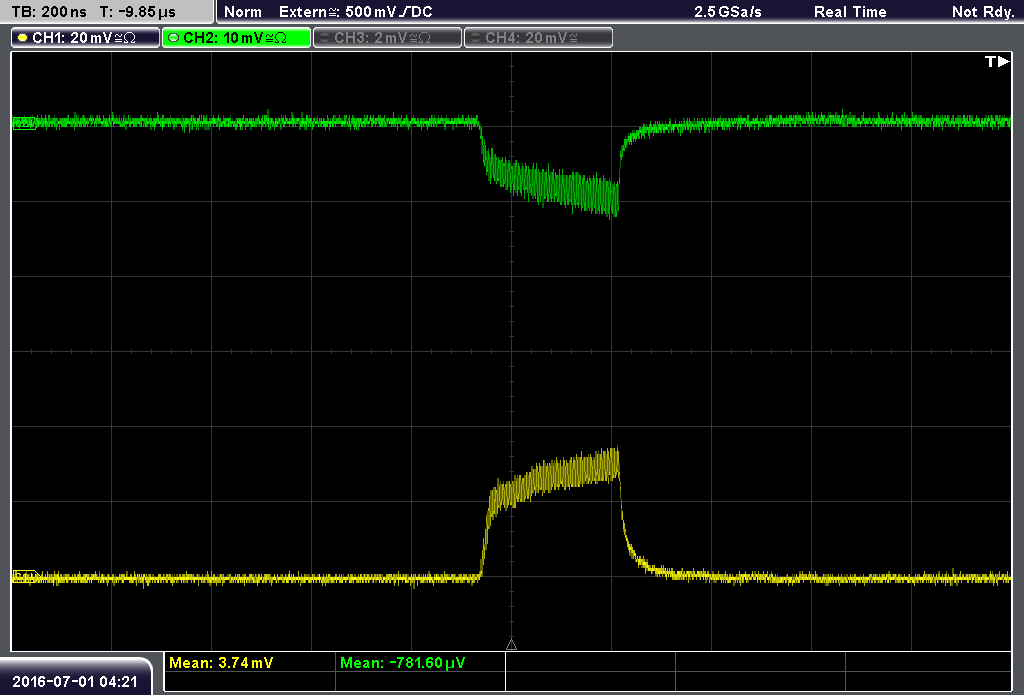Click the Real Time acquisition mode label
The width and height of the screenshot is (1024, 695).
click(x=850, y=12)
